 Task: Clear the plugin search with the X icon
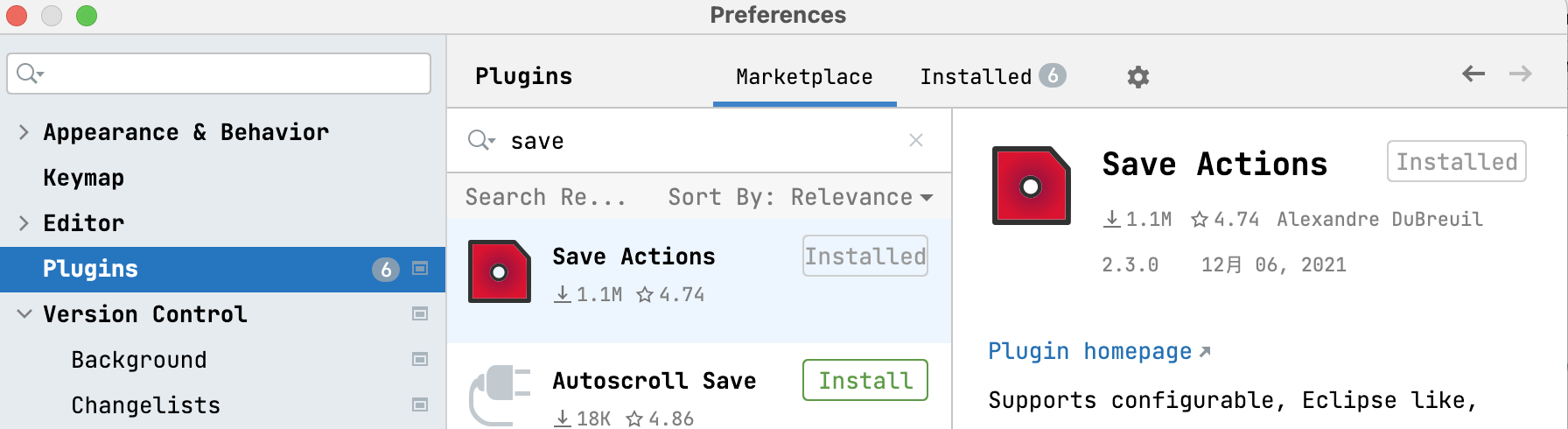point(916,140)
